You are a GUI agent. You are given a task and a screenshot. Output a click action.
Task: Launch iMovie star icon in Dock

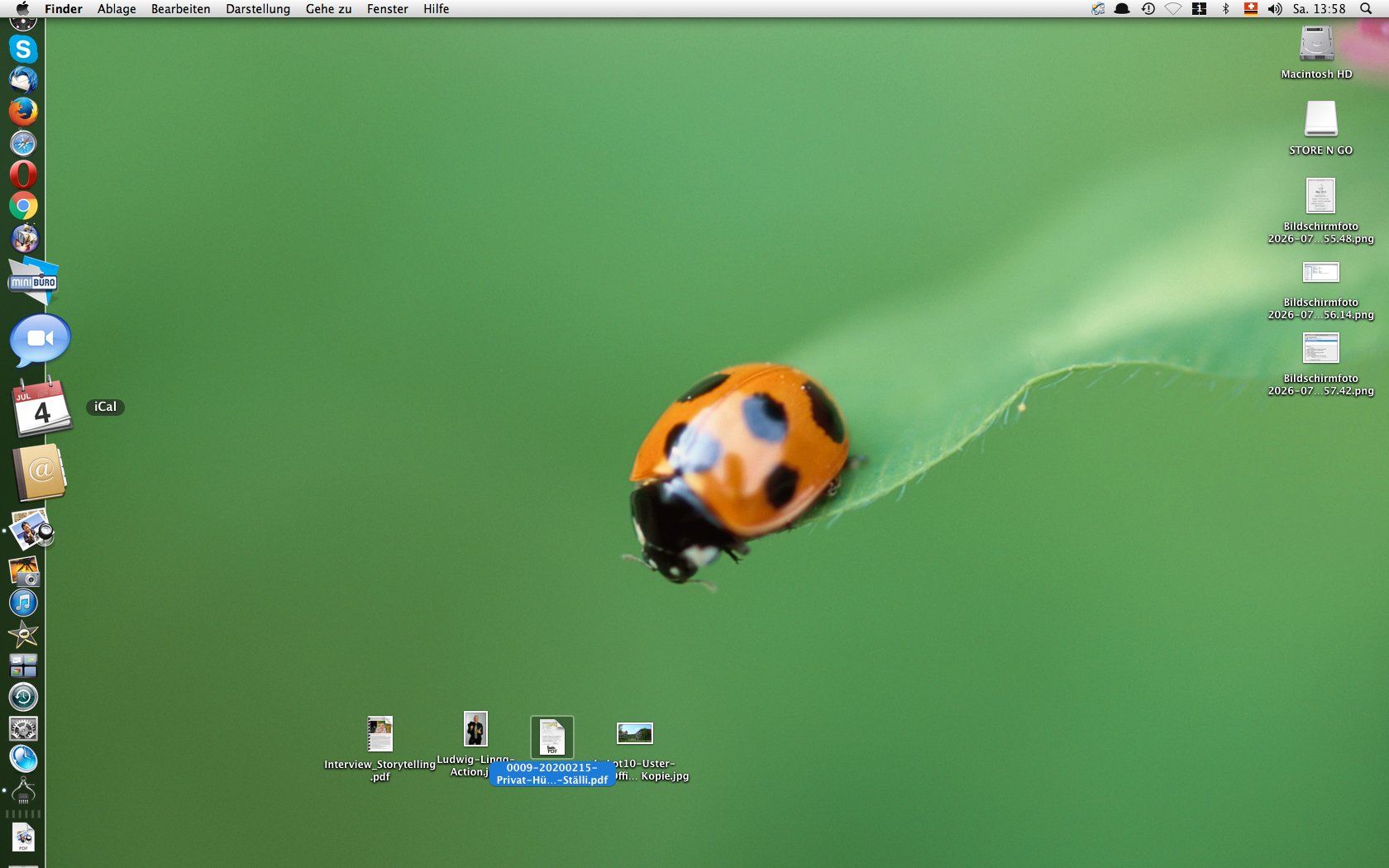(23, 634)
